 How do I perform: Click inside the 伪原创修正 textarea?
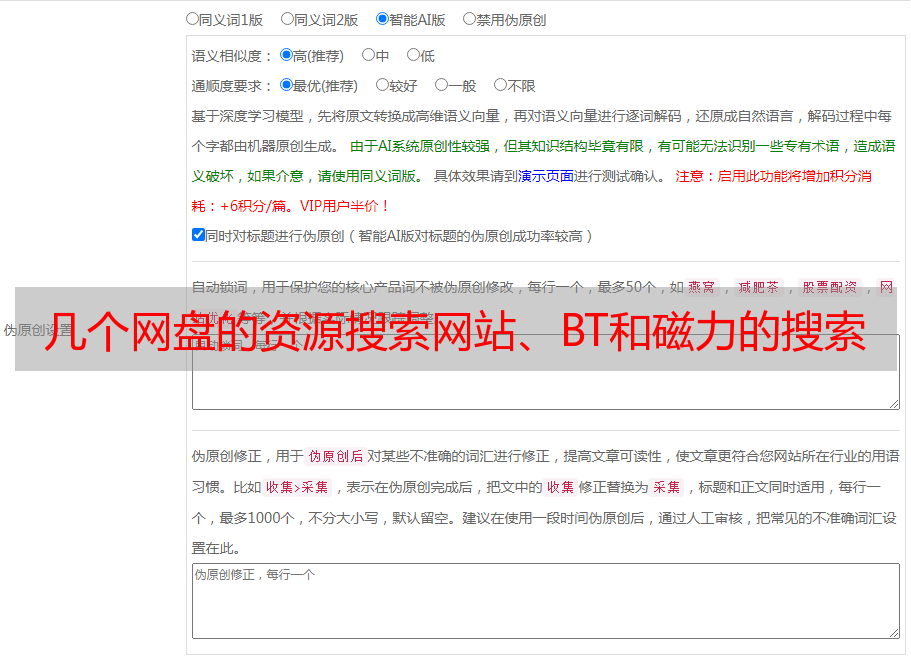pos(546,601)
